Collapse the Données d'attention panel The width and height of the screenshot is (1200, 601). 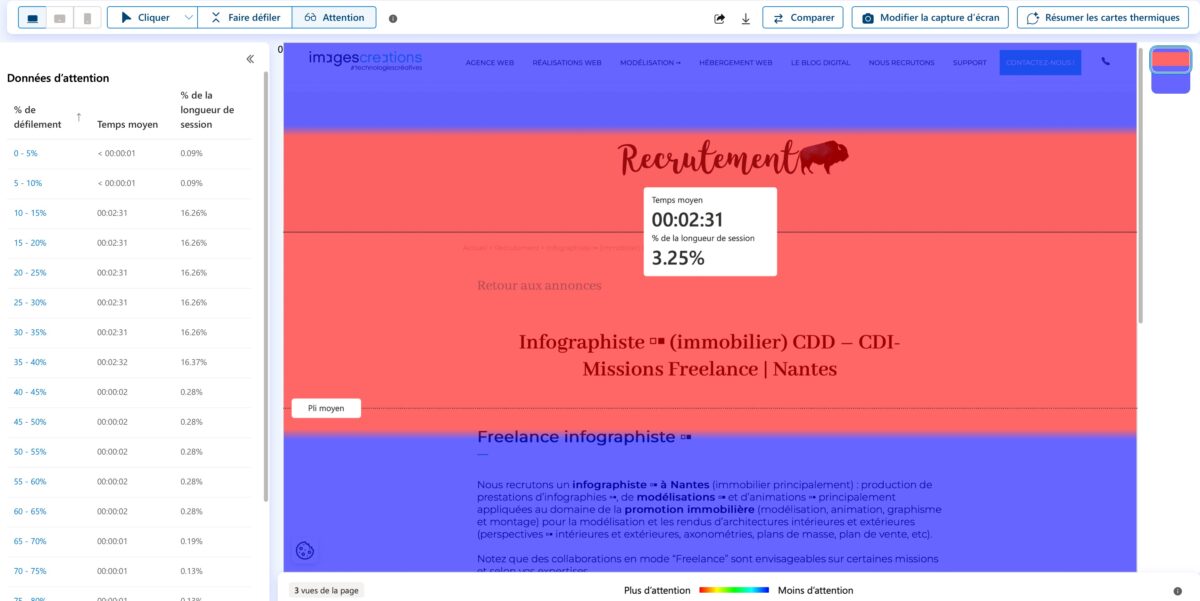click(250, 59)
